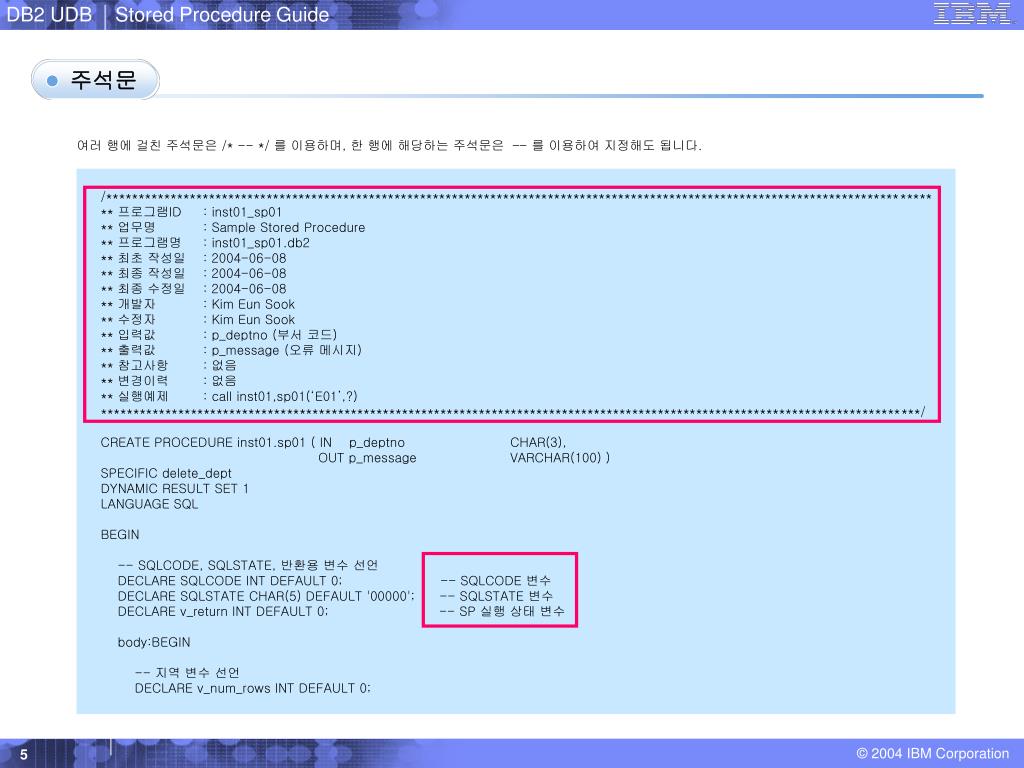
Task: Click the '-- SQLCODE, SQLSTATE, 반환용 변수 선언' comment
Action: point(248,565)
